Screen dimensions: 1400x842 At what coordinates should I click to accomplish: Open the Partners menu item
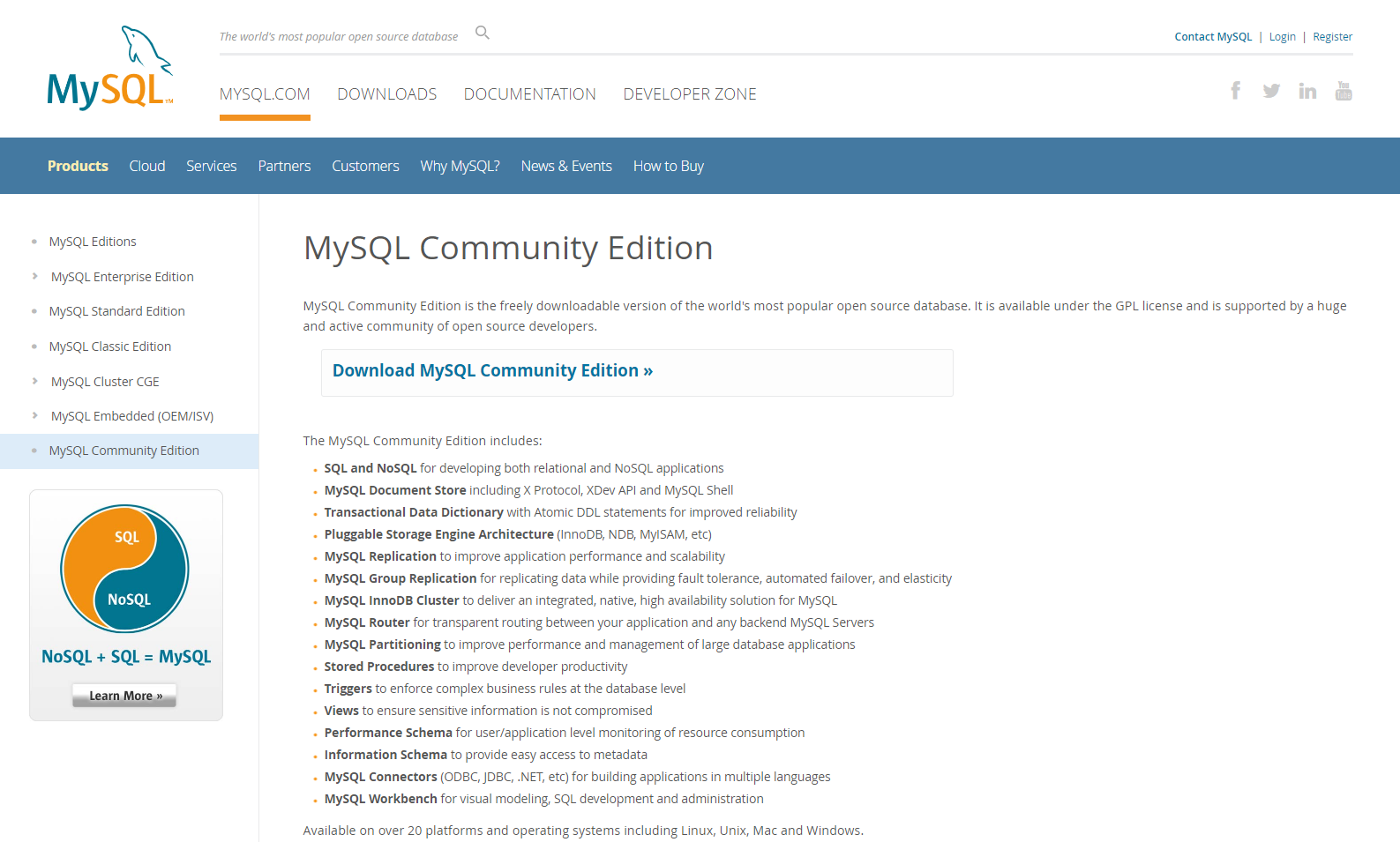coord(284,166)
